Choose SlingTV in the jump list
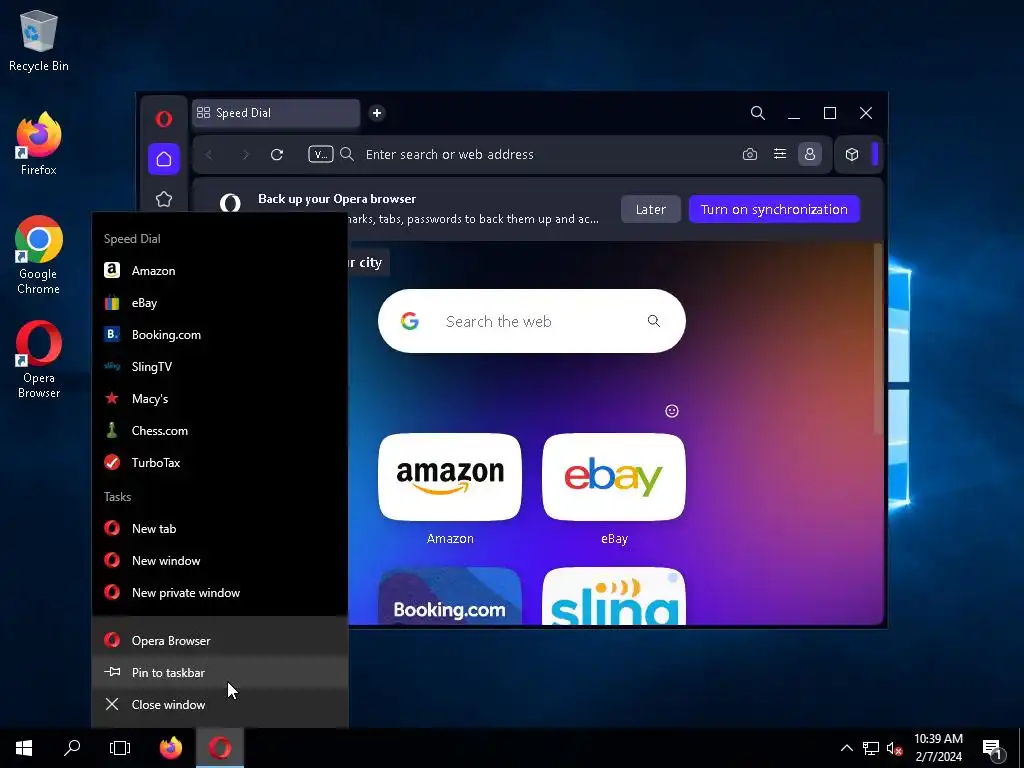 (220, 366)
